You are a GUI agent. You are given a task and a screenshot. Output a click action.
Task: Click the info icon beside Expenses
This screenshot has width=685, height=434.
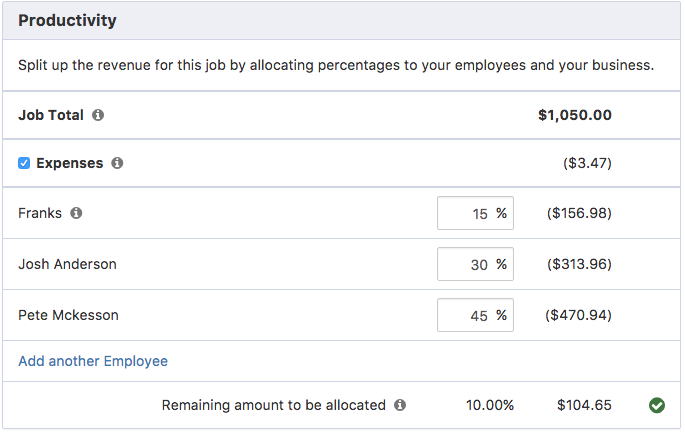click(117, 163)
